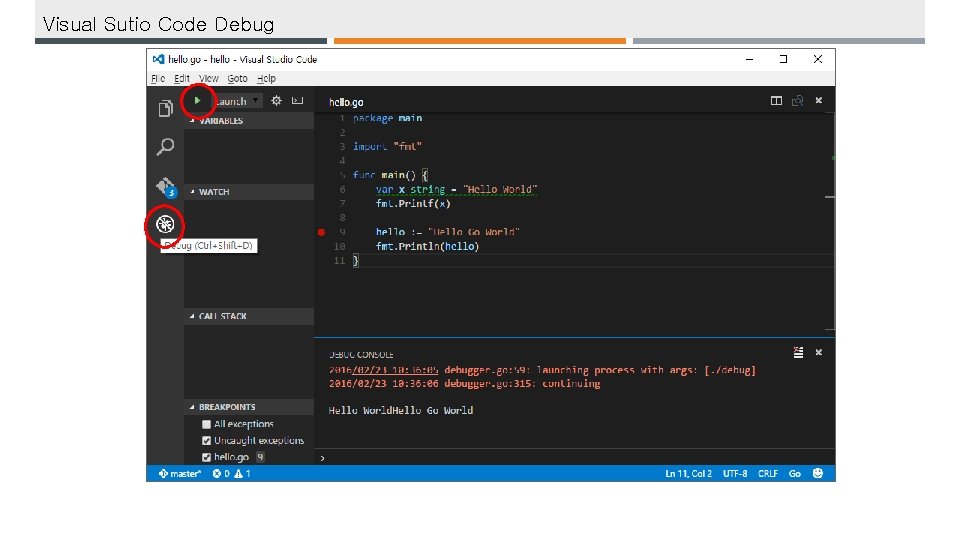Open launch configuration dropdown
Viewport: 960px width, 540px height.
click(238, 101)
